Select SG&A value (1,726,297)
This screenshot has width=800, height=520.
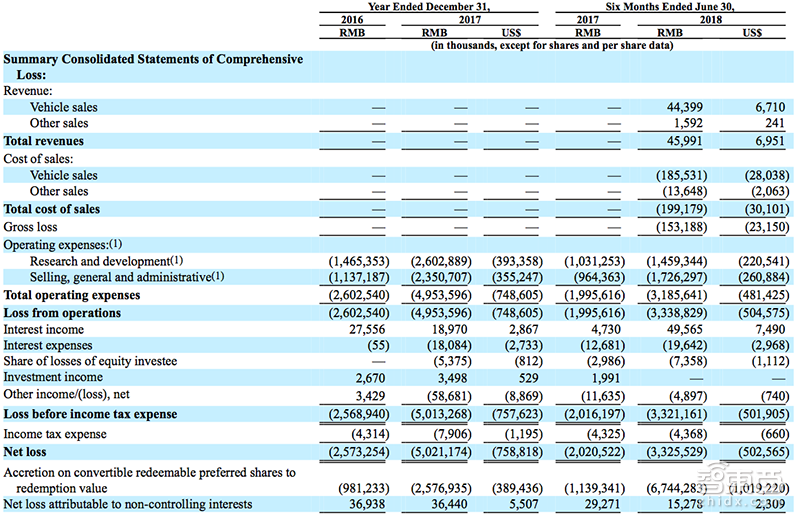tap(677, 277)
